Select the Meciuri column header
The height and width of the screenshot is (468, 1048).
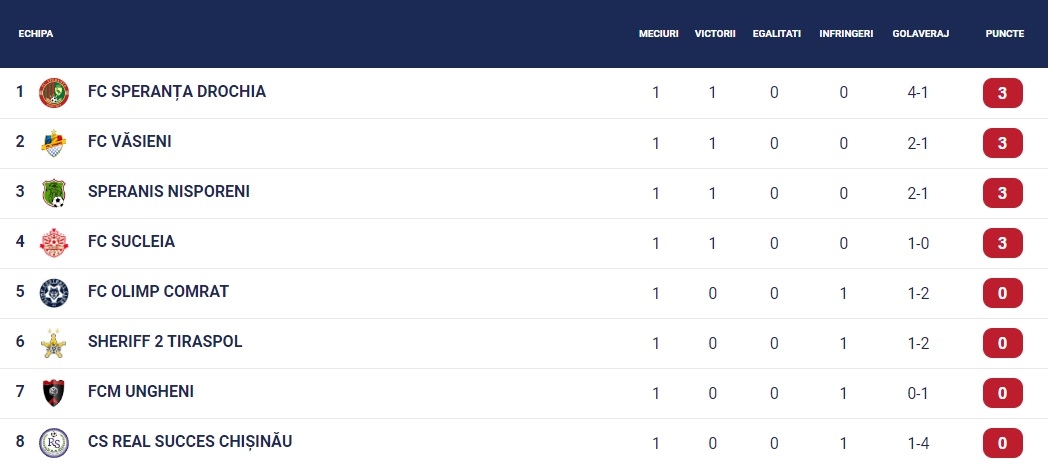pos(658,33)
